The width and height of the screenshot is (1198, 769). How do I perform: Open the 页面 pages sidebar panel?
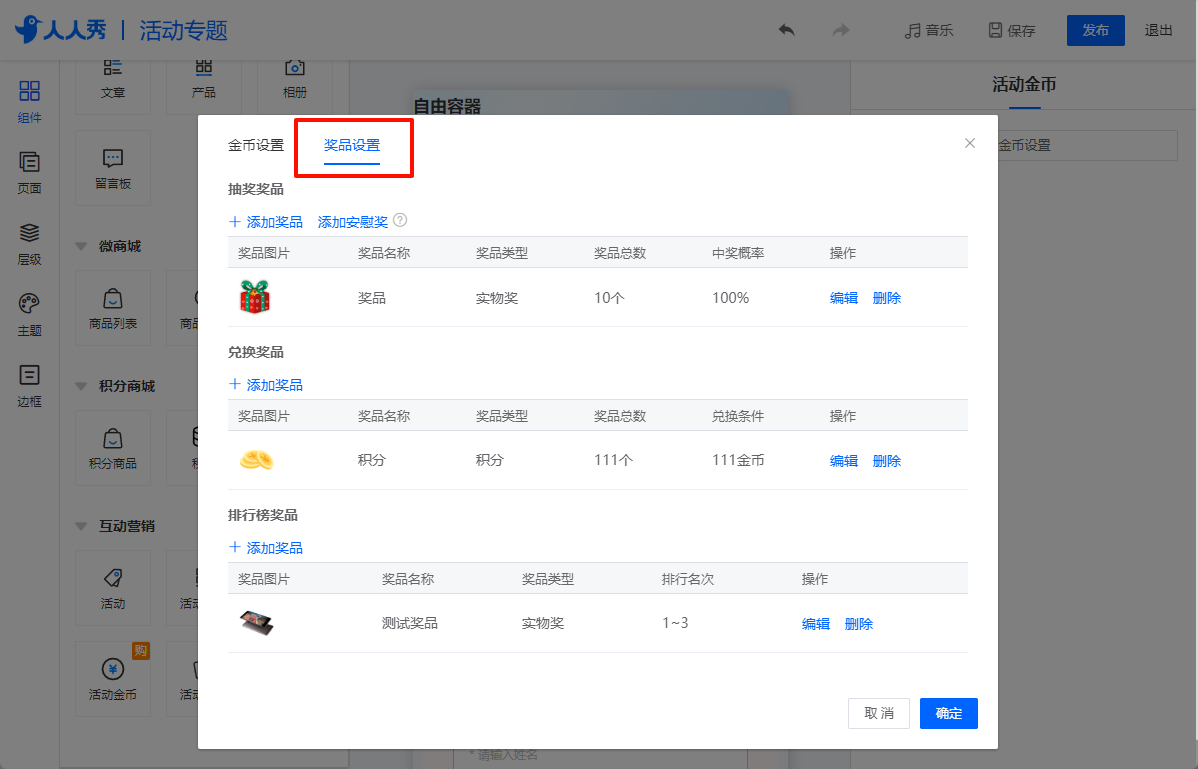tap(29, 173)
